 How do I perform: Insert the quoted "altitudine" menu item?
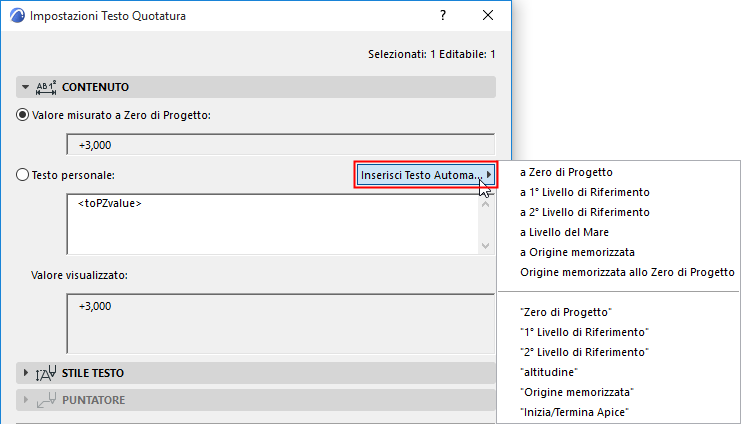549,371
